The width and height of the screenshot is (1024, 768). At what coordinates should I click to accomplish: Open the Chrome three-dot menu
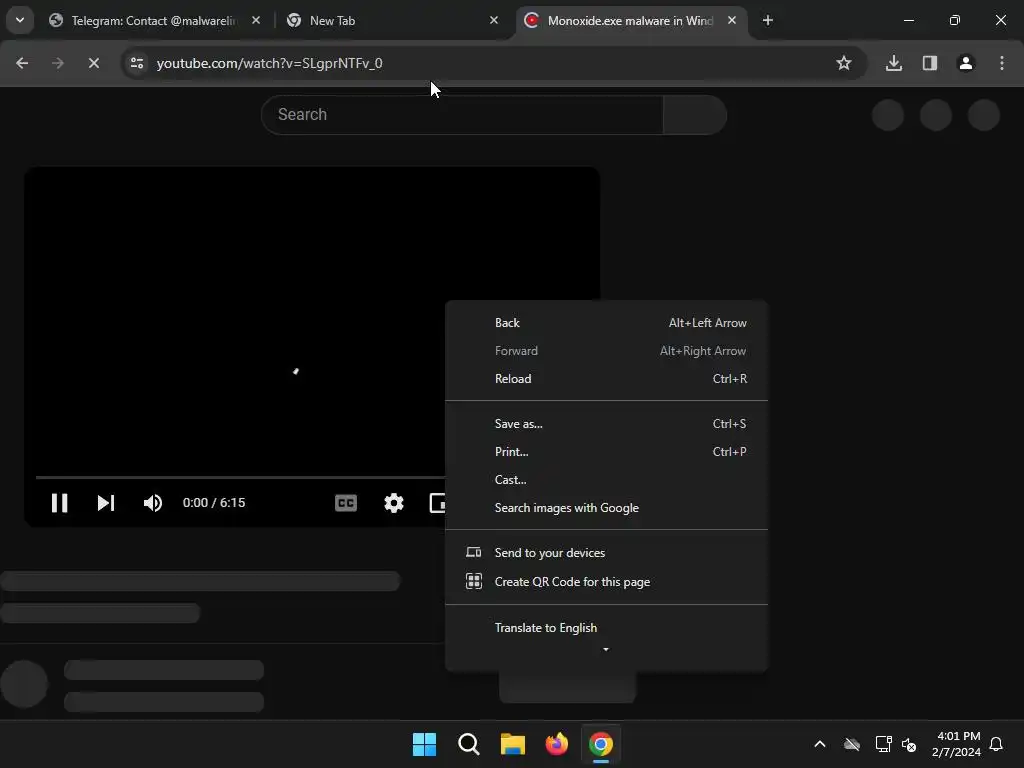point(1002,63)
